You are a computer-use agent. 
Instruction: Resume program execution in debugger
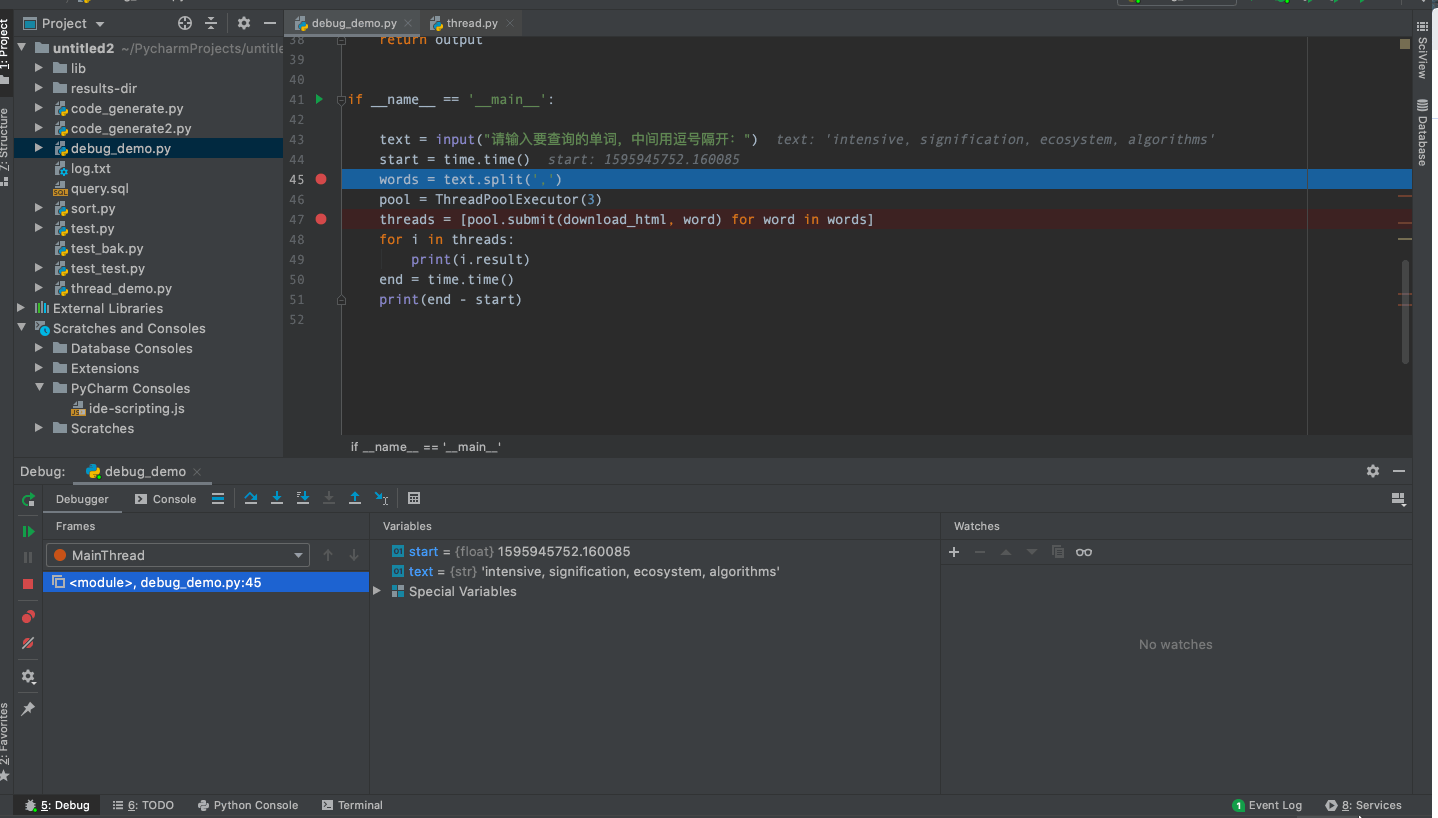[28, 531]
